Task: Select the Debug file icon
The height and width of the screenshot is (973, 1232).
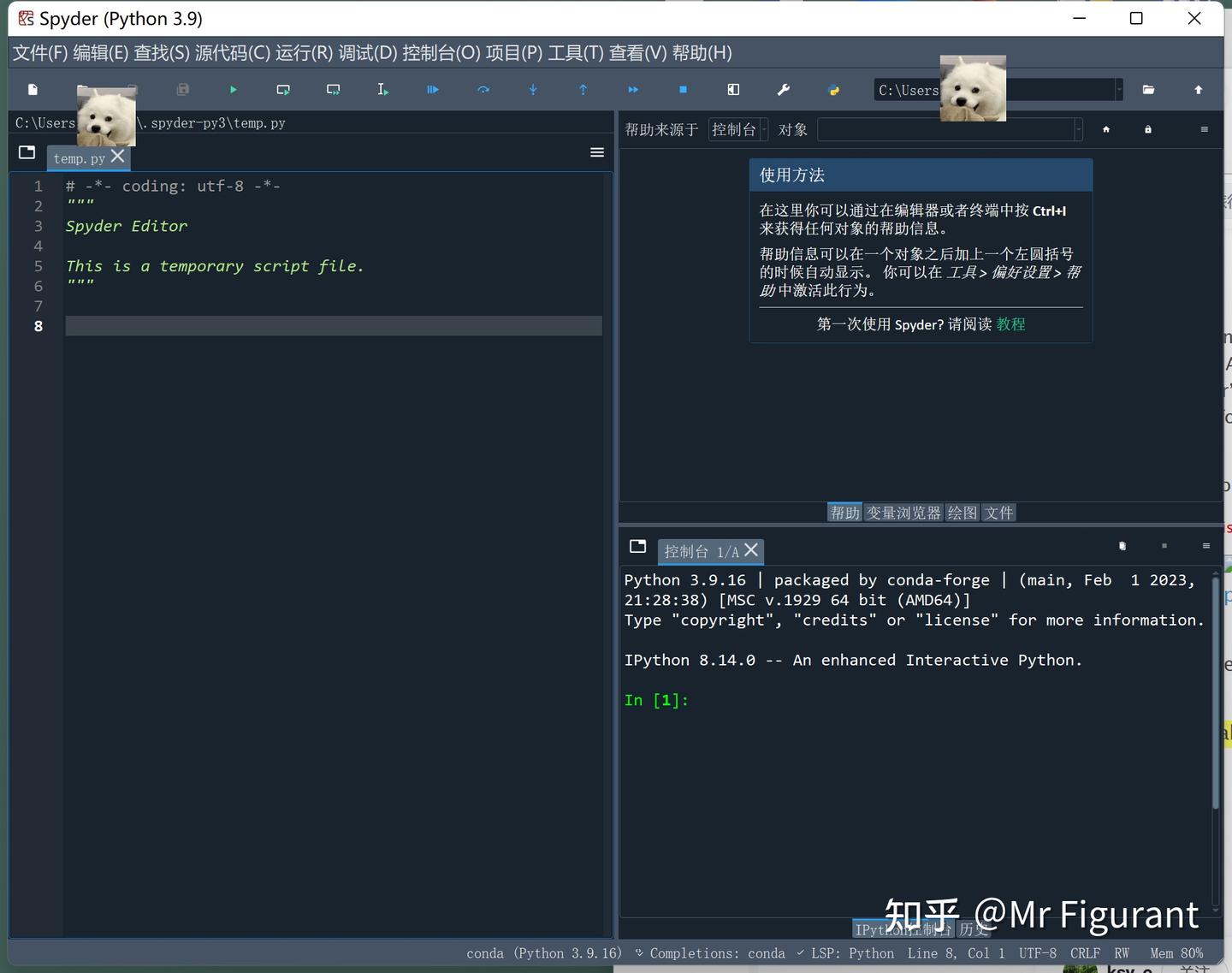Action: [433, 90]
